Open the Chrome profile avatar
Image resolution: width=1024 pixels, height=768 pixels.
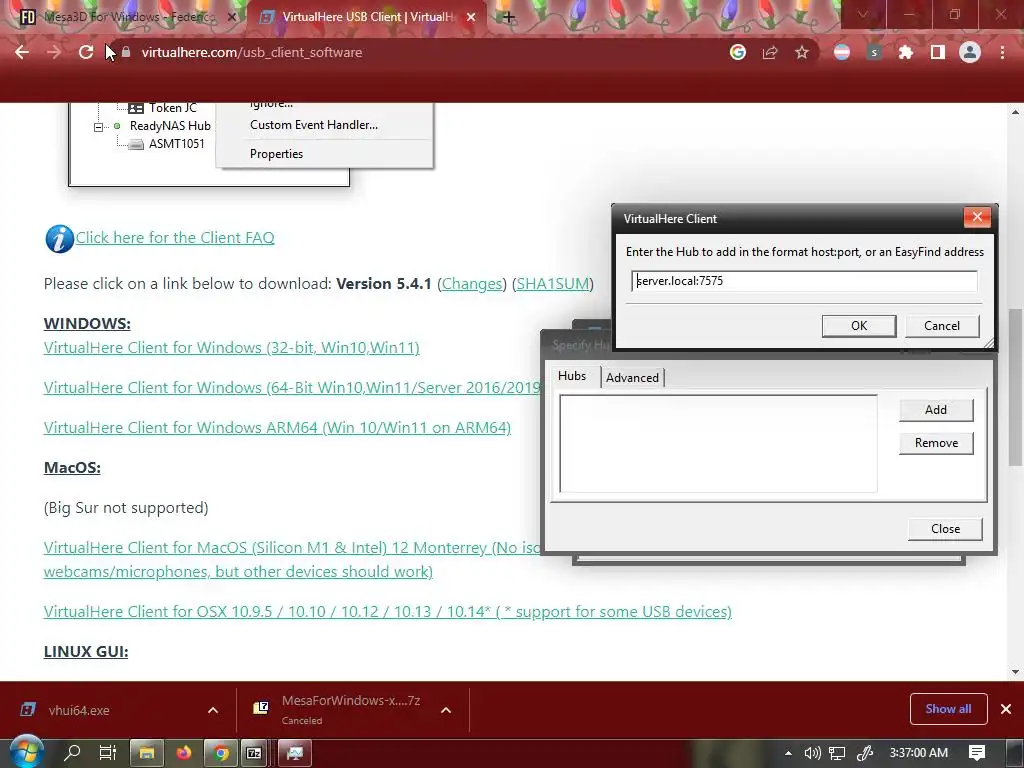970,52
